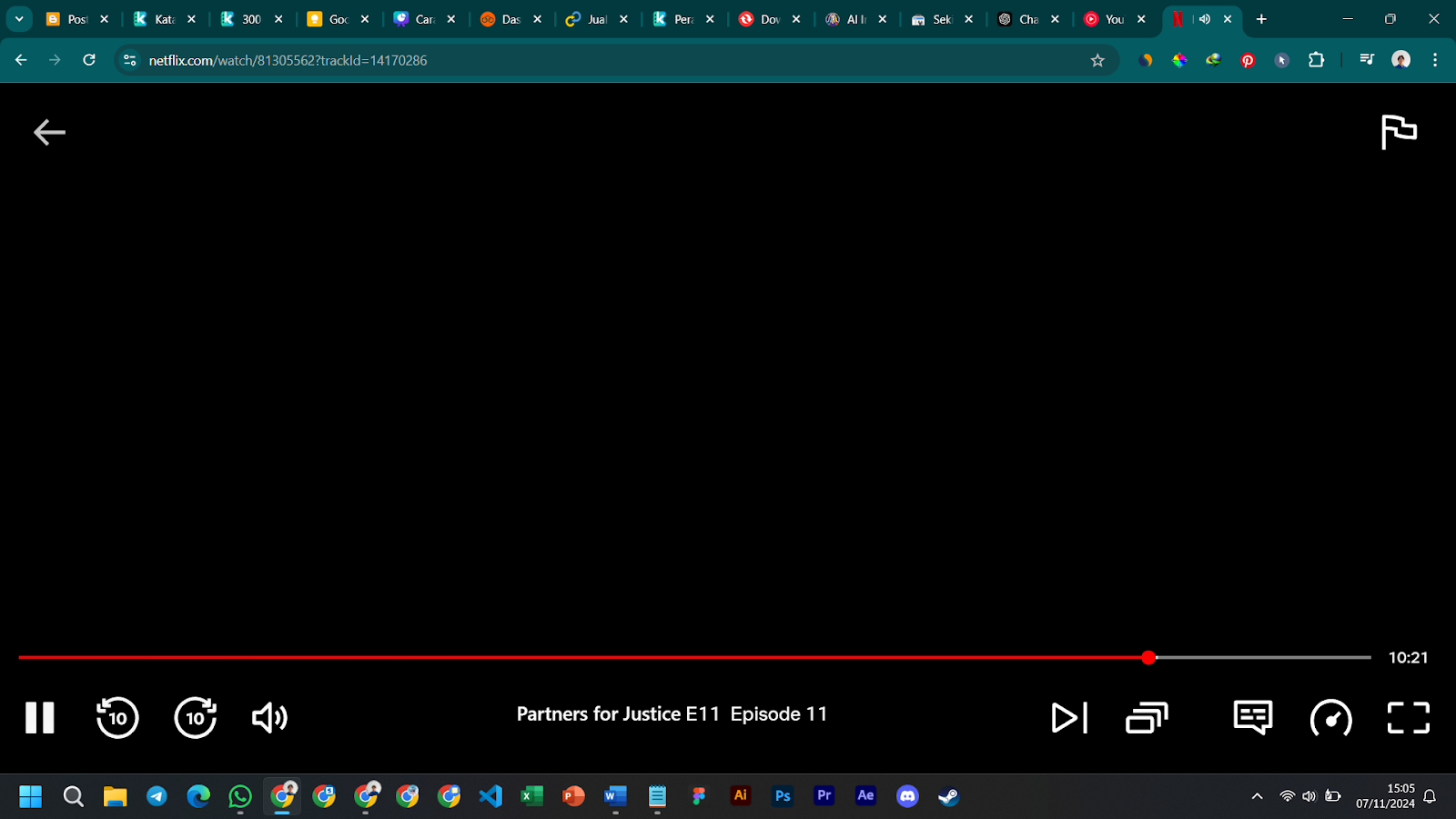Report a problem with the flag icon
The width and height of the screenshot is (1456, 819).
pos(1399,132)
